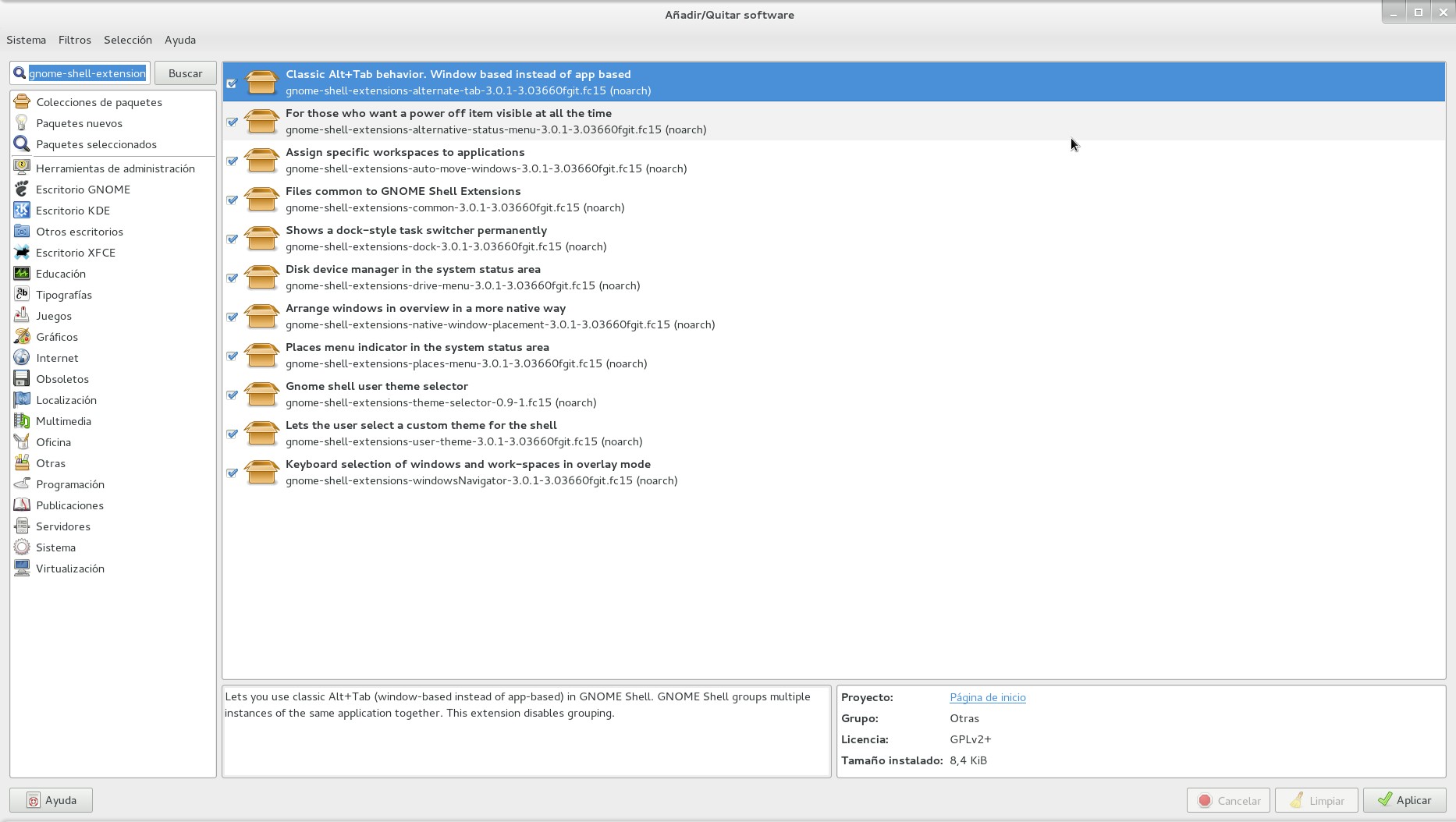Uncheck the alternative-status-menu package checkbox

pyautogui.click(x=232, y=122)
